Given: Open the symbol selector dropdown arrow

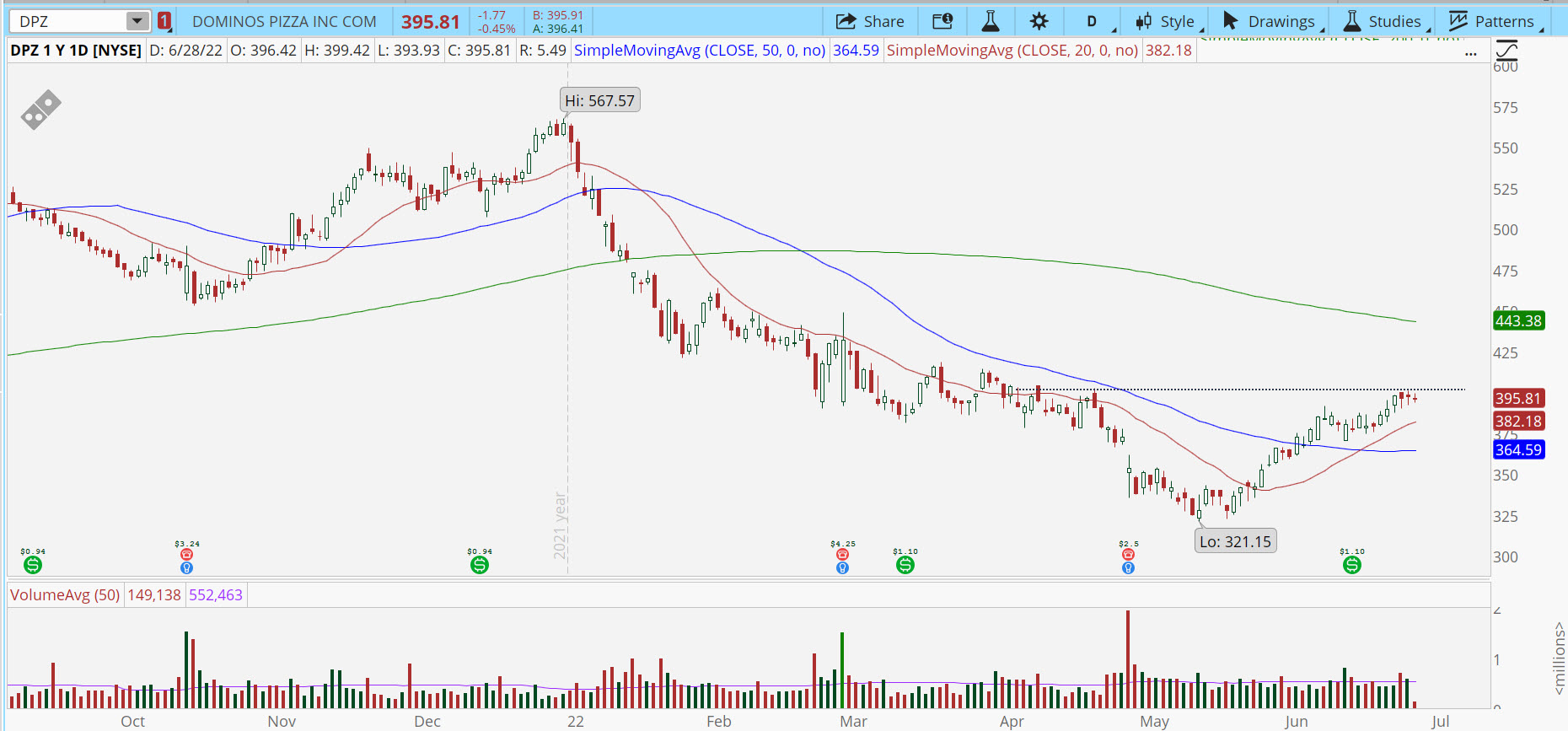Looking at the screenshot, I should tap(137, 21).
